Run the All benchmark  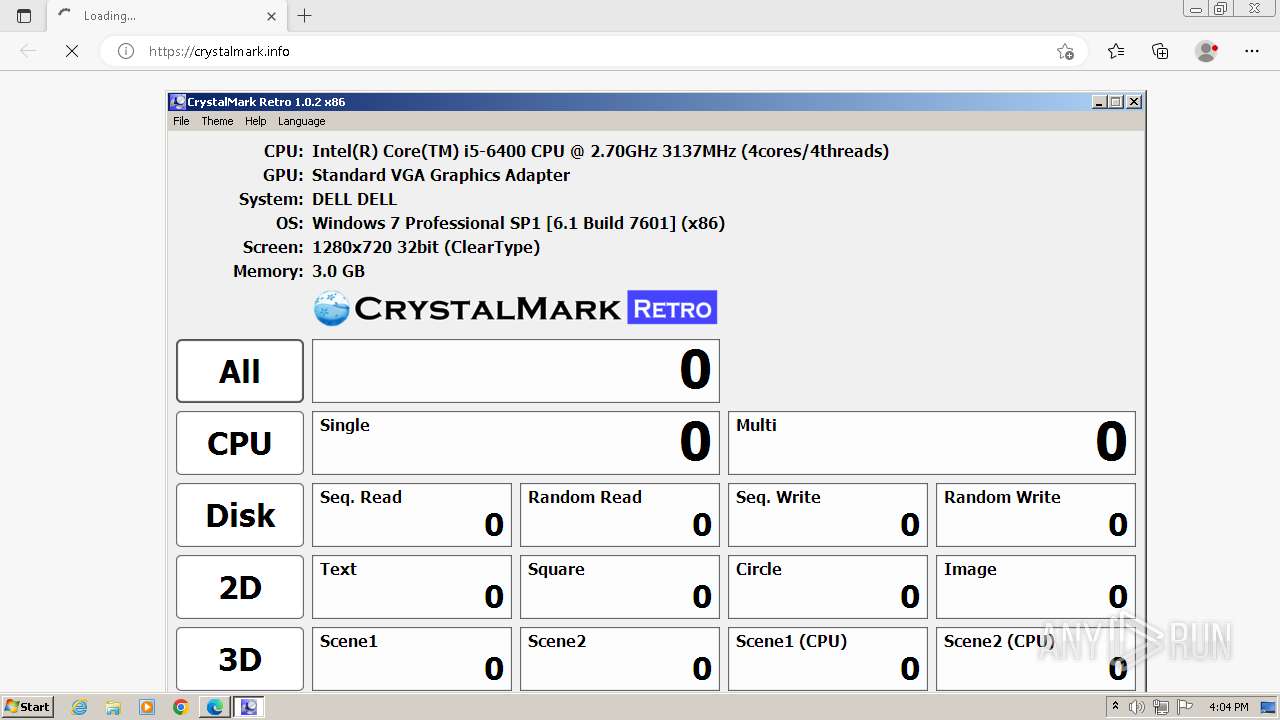coord(240,371)
